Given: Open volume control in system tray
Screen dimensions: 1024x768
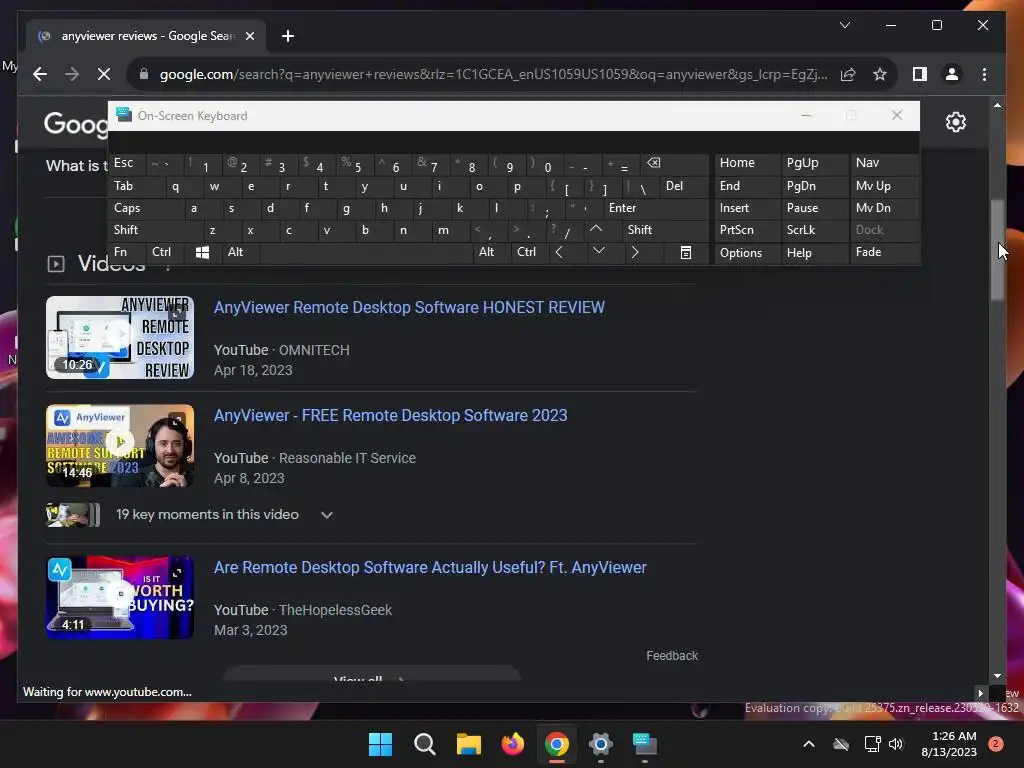Looking at the screenshot, I should [896, 744].
